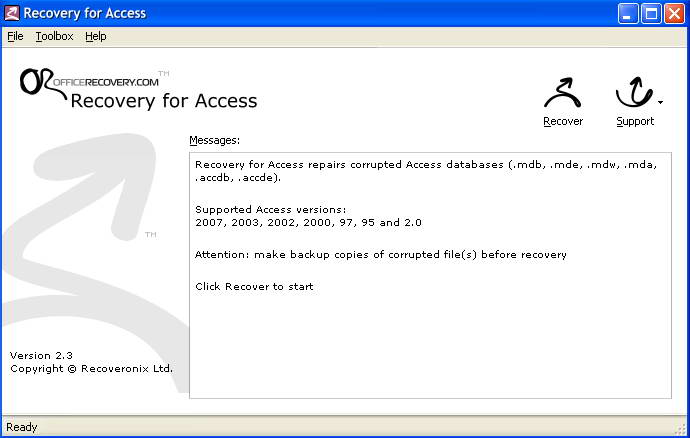Open the File menu
This screenshot has width=690, height=438.
click(x=15, y=37)
